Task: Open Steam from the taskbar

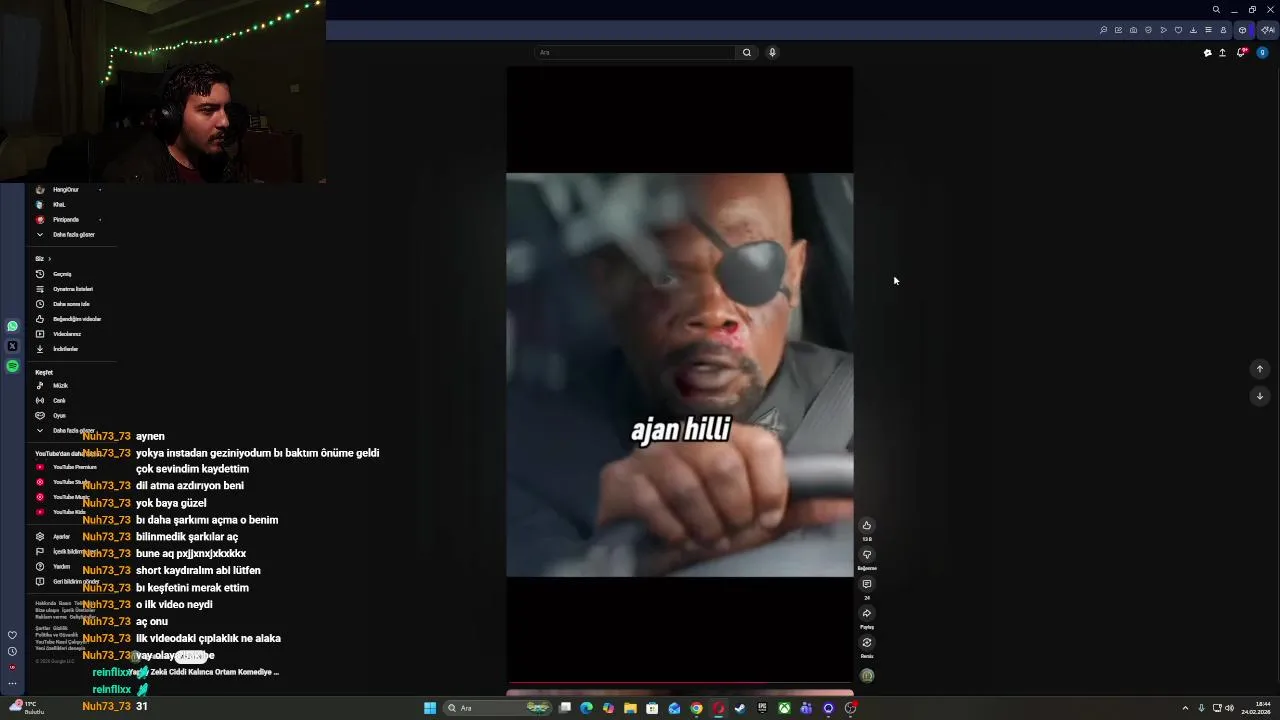Action: [x=740, y=708]
